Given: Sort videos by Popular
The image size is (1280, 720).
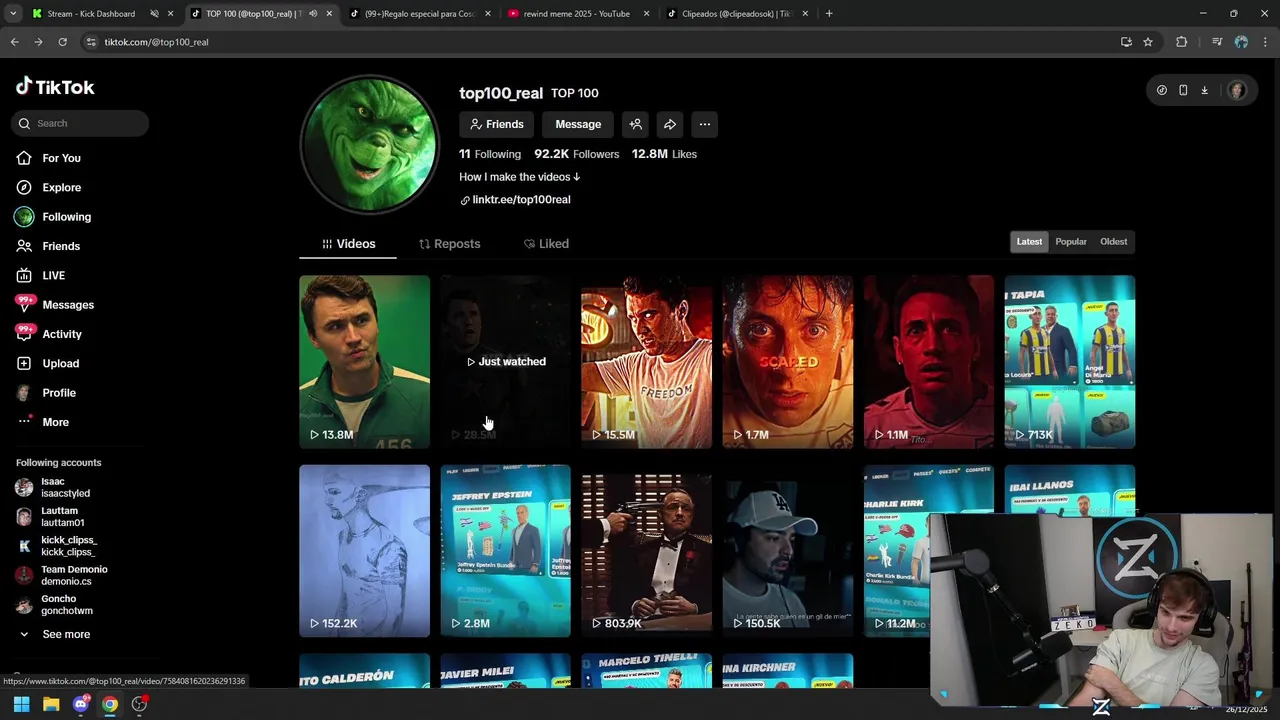Looking at the screenshot, I should coord(1071,242).
